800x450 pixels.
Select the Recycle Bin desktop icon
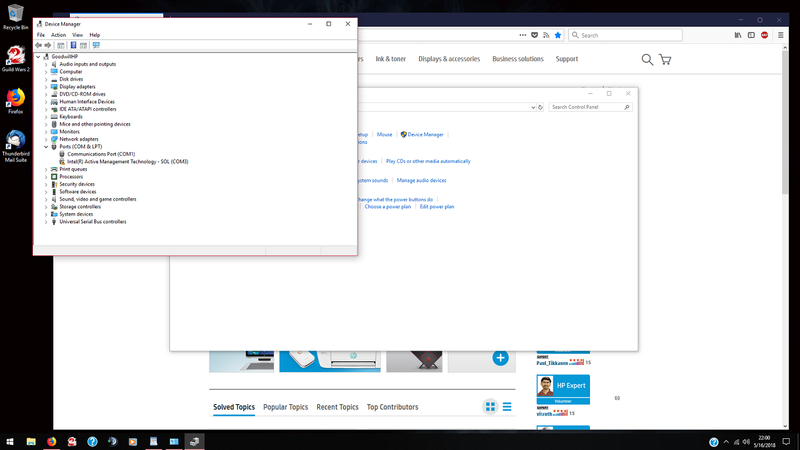[x=15, y=17]
